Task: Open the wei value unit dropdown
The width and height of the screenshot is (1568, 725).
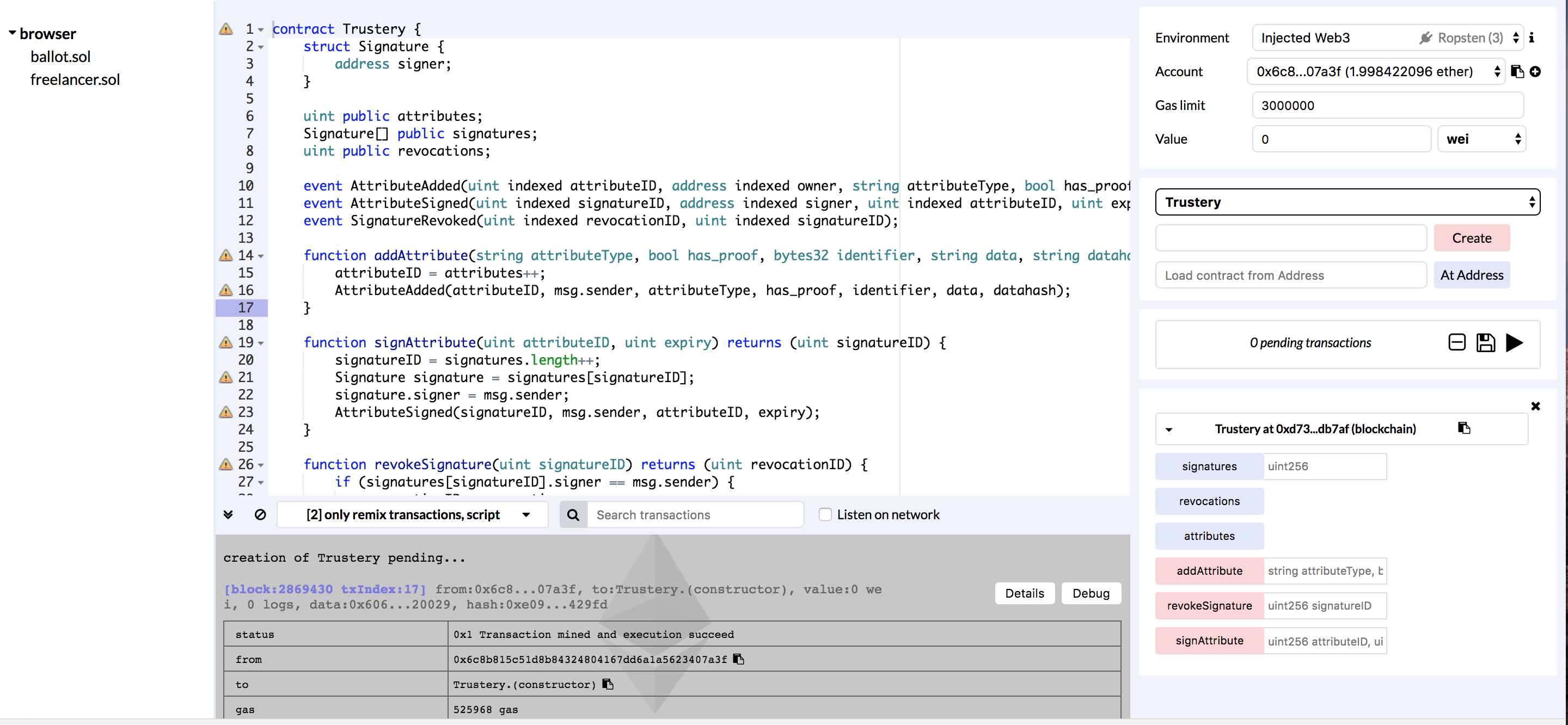Action: point(1481,139)
